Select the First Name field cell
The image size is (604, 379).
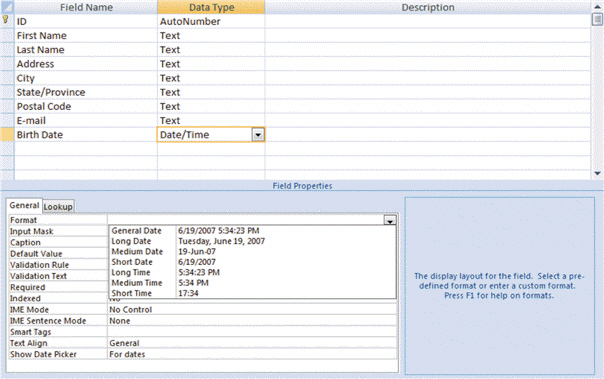pos(86,36)
